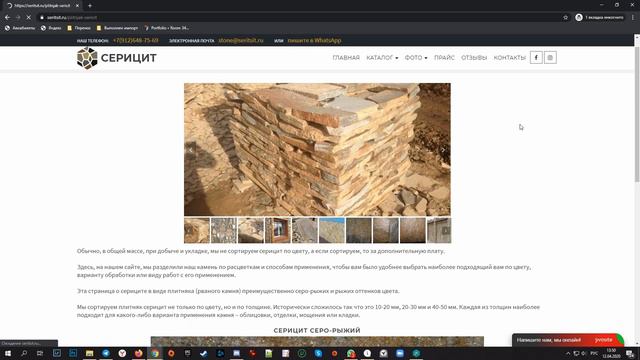
Task: Click the Серицит logo in the header
Action: 117,58
